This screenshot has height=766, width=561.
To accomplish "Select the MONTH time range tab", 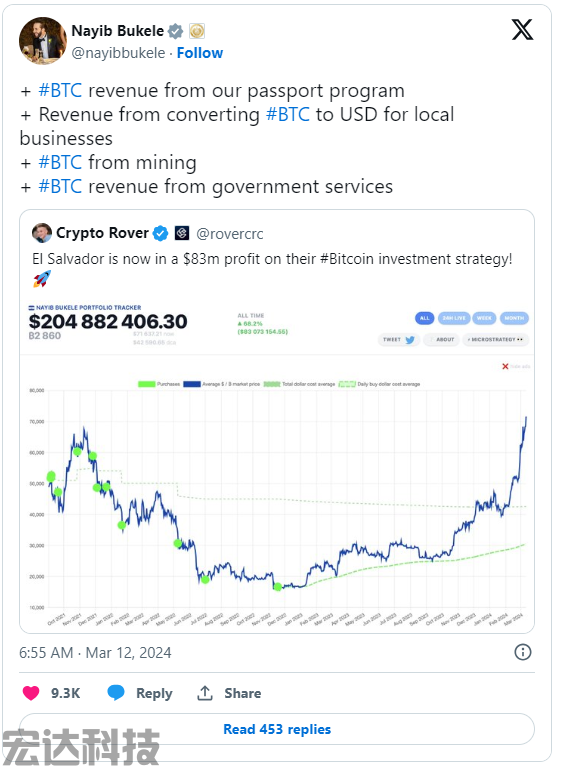I will point(514,318).
